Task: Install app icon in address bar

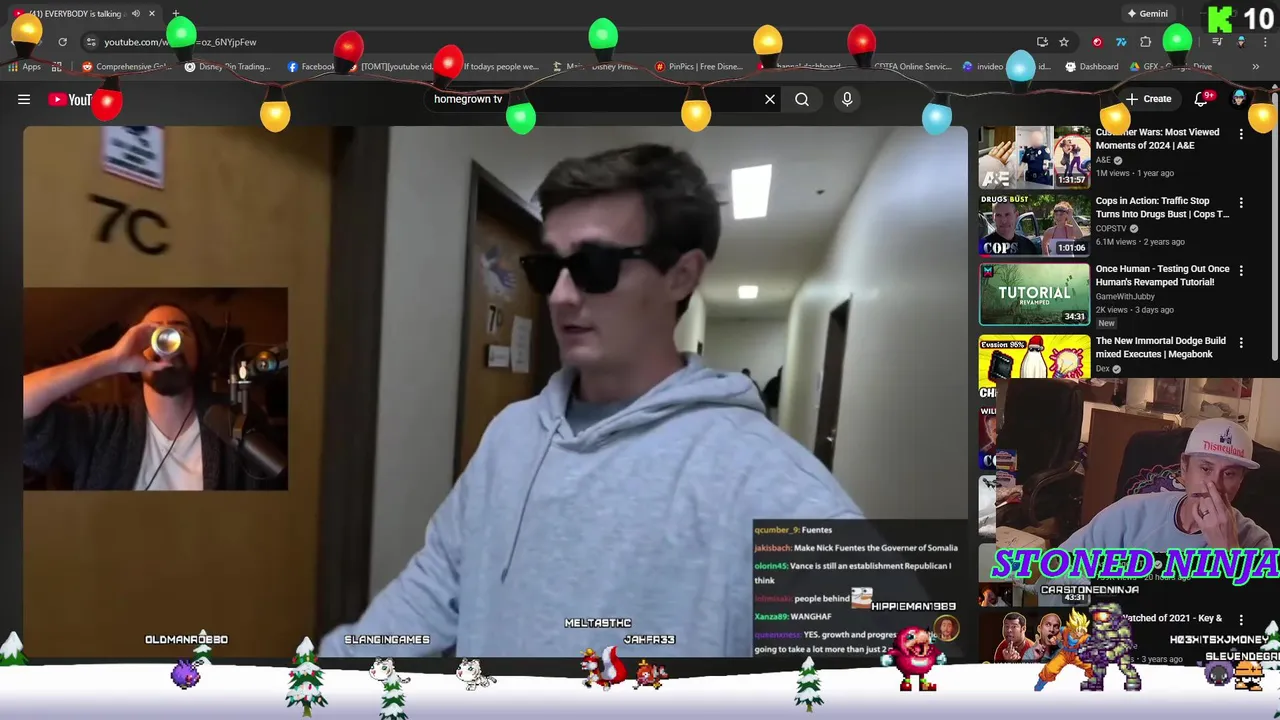Action: pos(1042,42)
